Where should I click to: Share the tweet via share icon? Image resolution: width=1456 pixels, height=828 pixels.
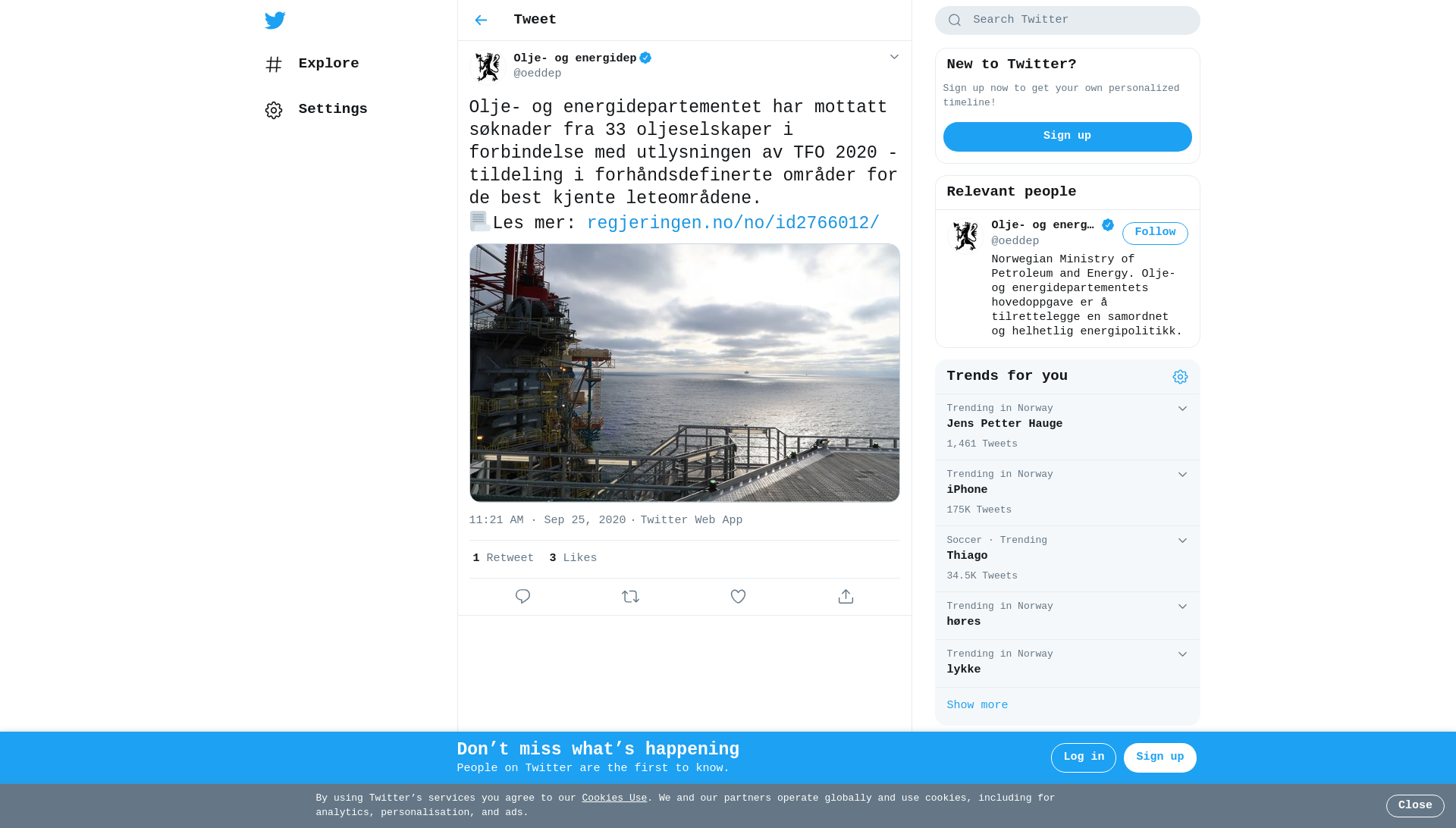[846, 597]
